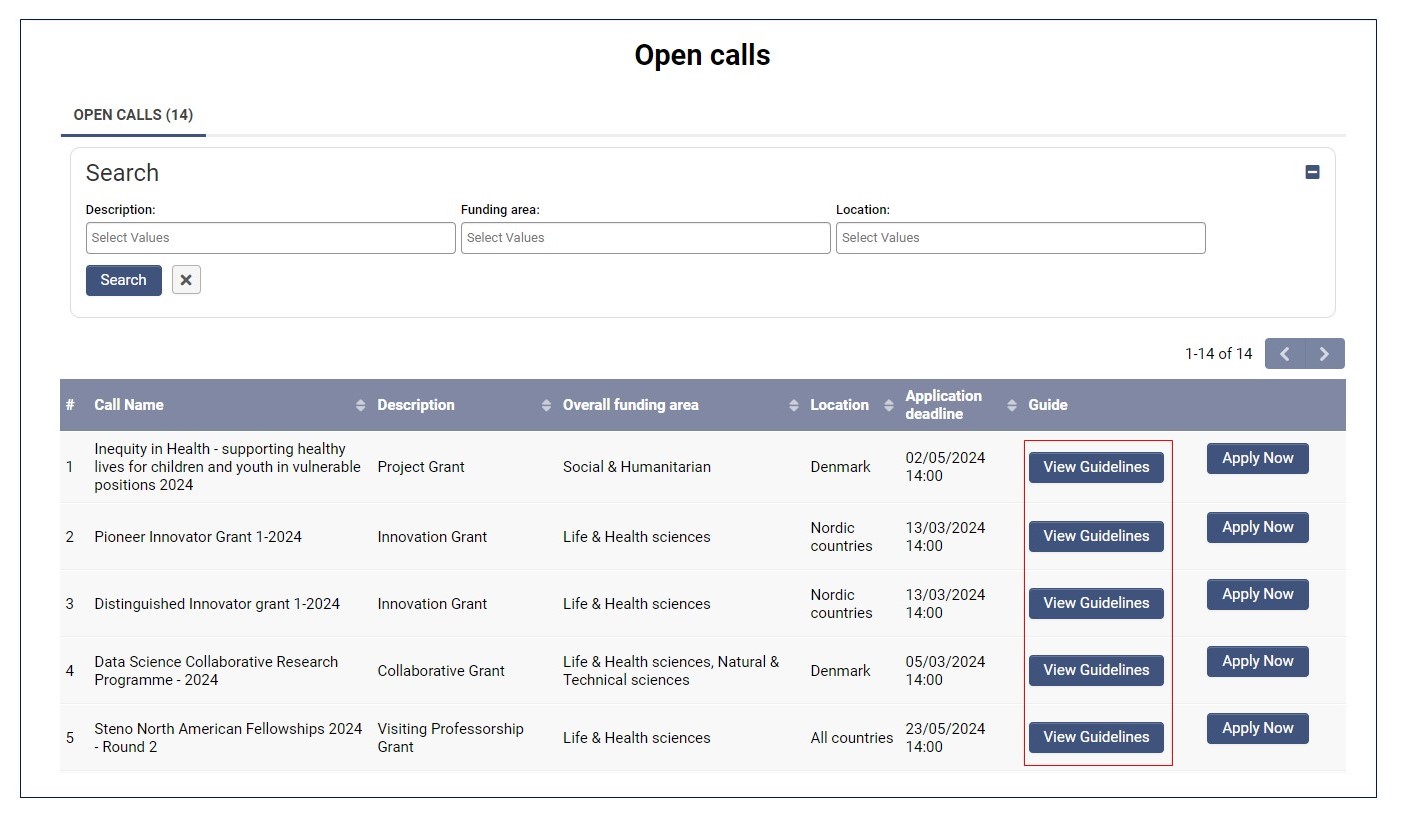The height and width of the screenshot is (820, 1404).
Task: Click the Search button
Action: click(x=123, y=280)
